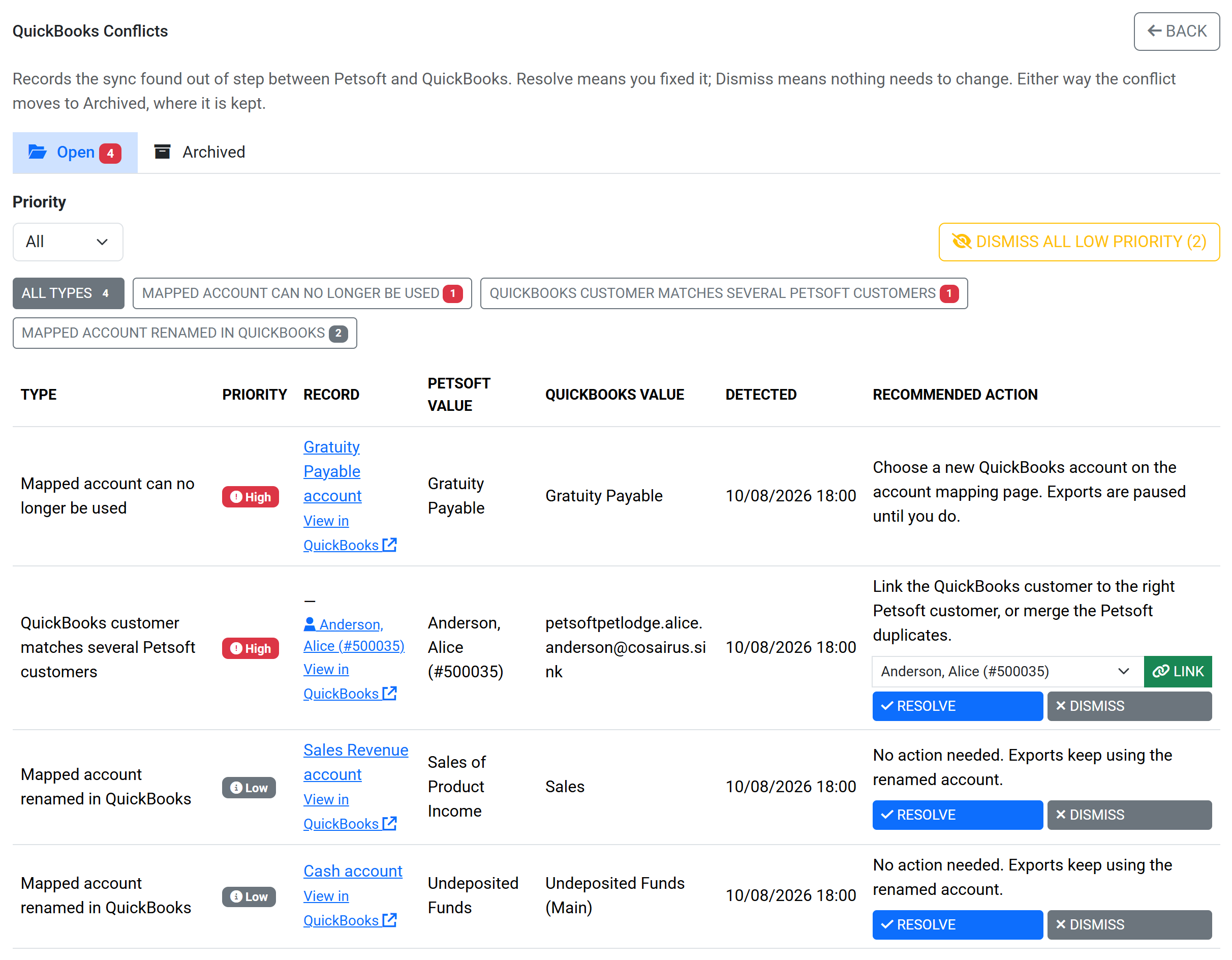The height and width of the screenshot is (960, 1232).
Task: Switch to the Archived tab
Action: (200, 152)
